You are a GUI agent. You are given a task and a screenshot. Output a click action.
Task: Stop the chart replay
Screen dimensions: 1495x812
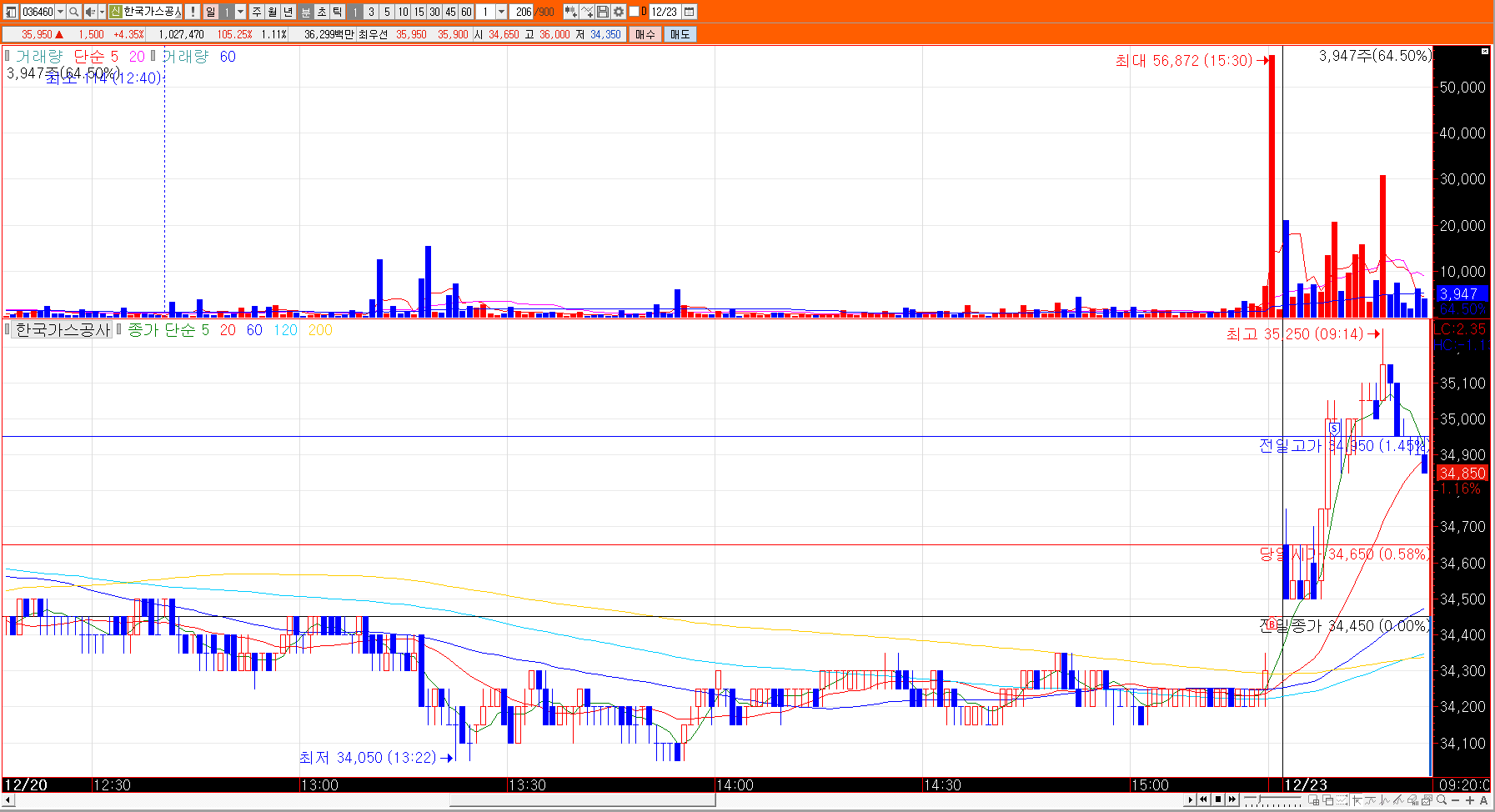[1218, 799]
